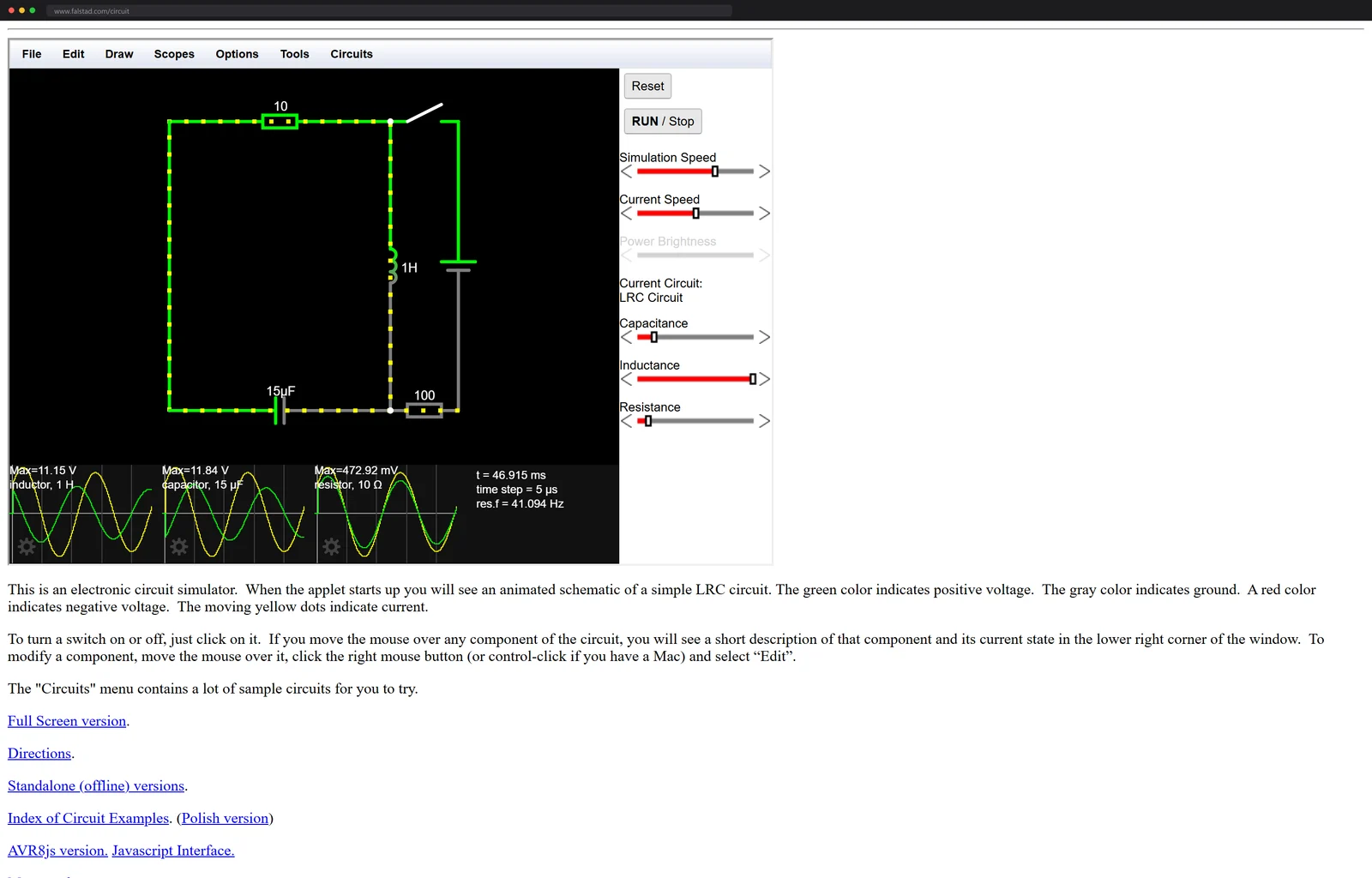
Task: Open Standalone (offline) versions link
Action: (96, 786)
